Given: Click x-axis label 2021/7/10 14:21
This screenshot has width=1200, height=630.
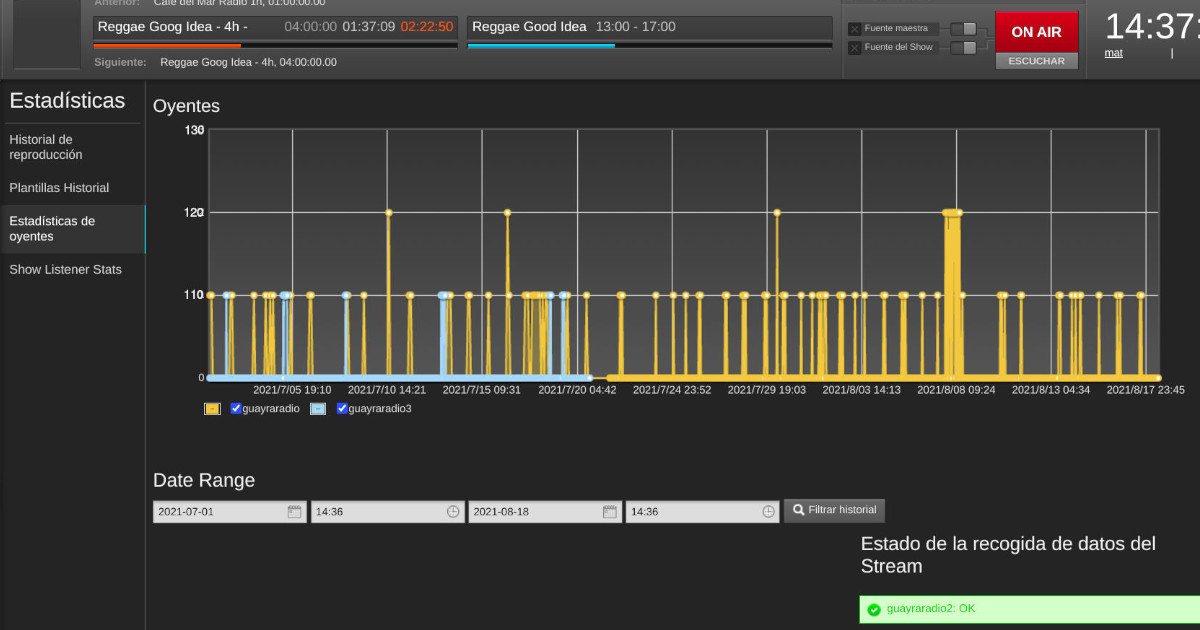Looking at the screenshot, I should pyautogui.click(x=387, y=390).
